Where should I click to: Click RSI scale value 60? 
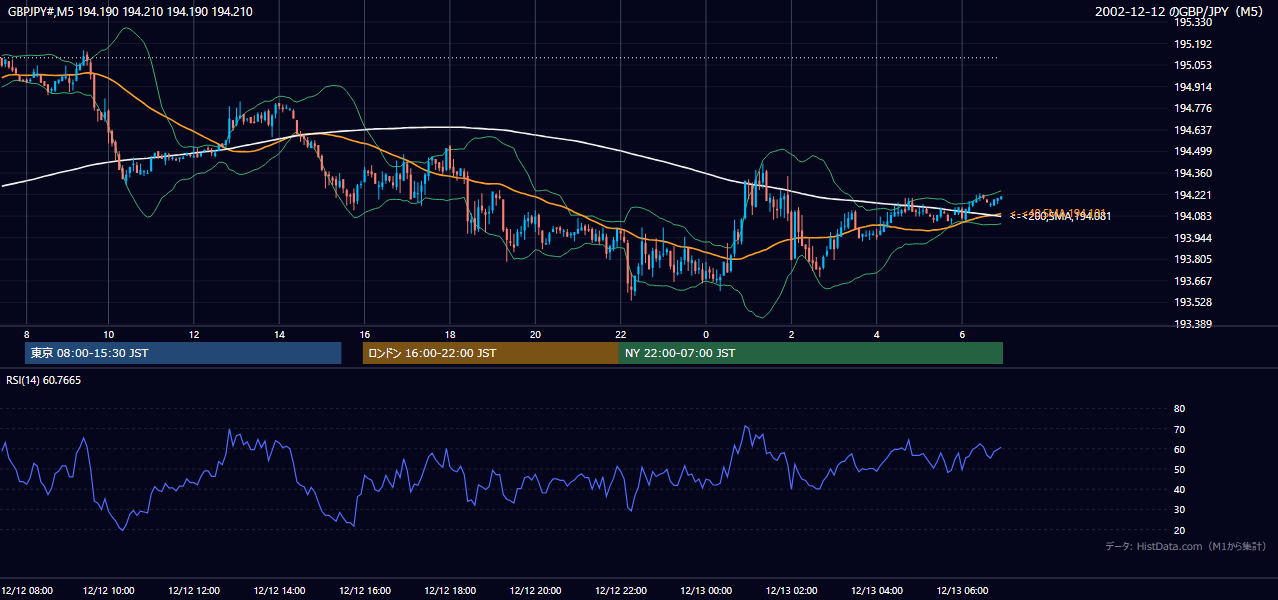tap(1179, 449)
